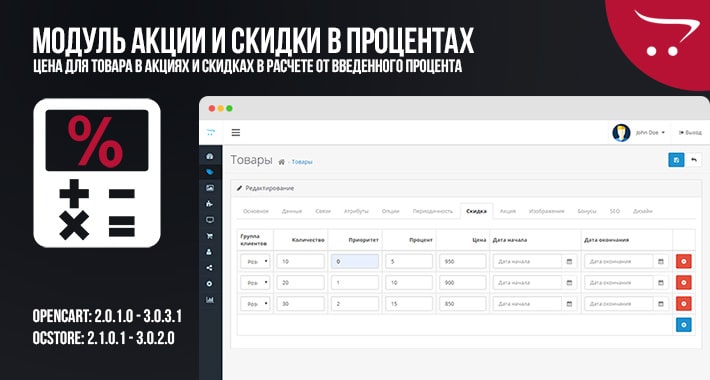This screenshot has height=380, width=710.
Task: Click the percent field containing 15
Action: point(409,303)
